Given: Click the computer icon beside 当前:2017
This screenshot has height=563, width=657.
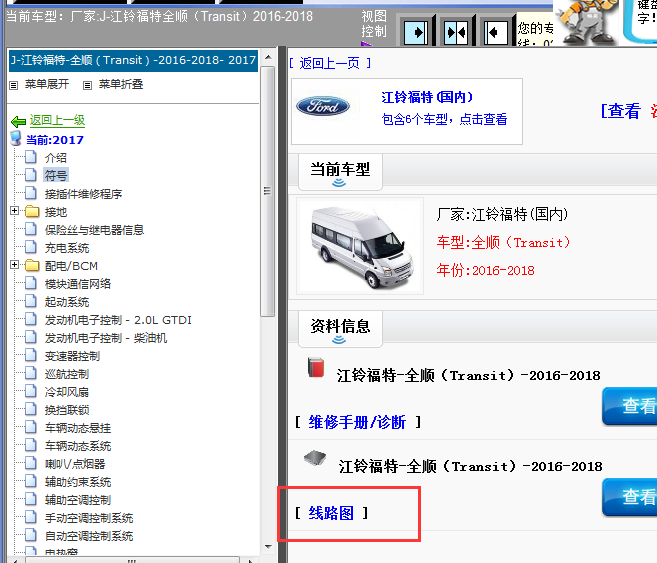Looking at the screenshot, I should click(x=16, y=138).
